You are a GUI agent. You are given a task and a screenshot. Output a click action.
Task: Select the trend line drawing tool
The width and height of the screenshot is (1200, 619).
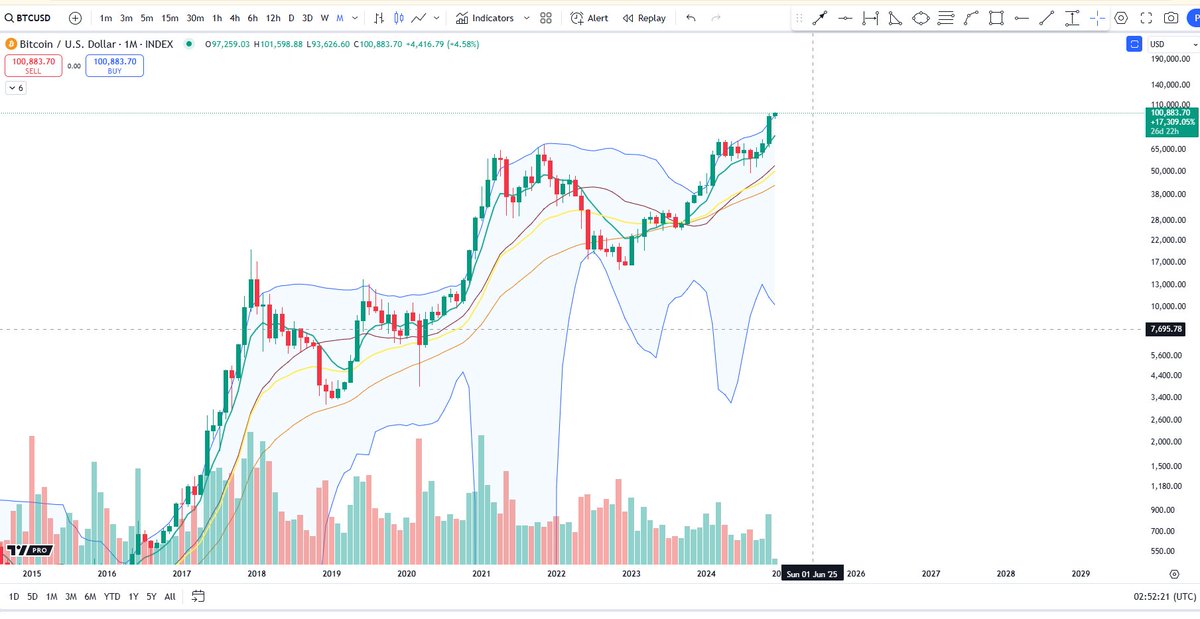click(1047, 18)
